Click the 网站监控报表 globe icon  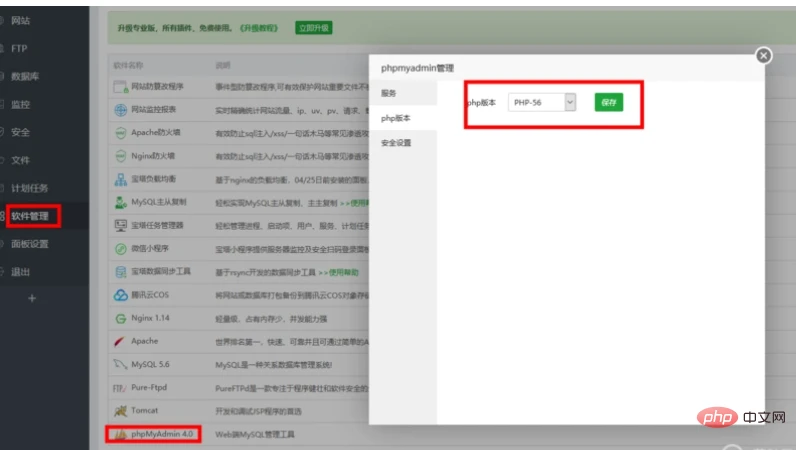click(x=120, y=110)
